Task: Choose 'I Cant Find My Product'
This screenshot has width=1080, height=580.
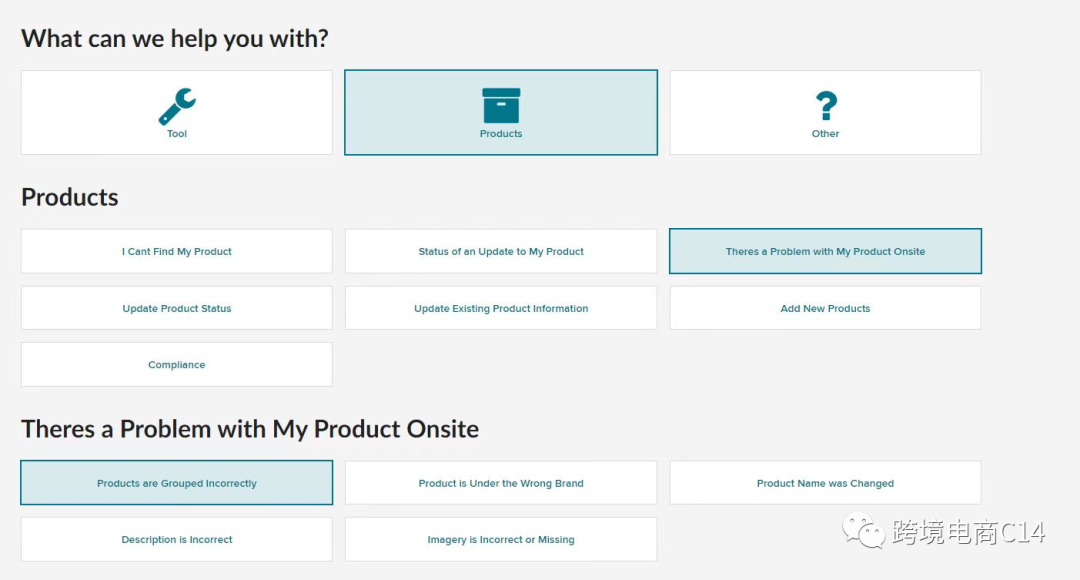Action: tap(177, 252)
